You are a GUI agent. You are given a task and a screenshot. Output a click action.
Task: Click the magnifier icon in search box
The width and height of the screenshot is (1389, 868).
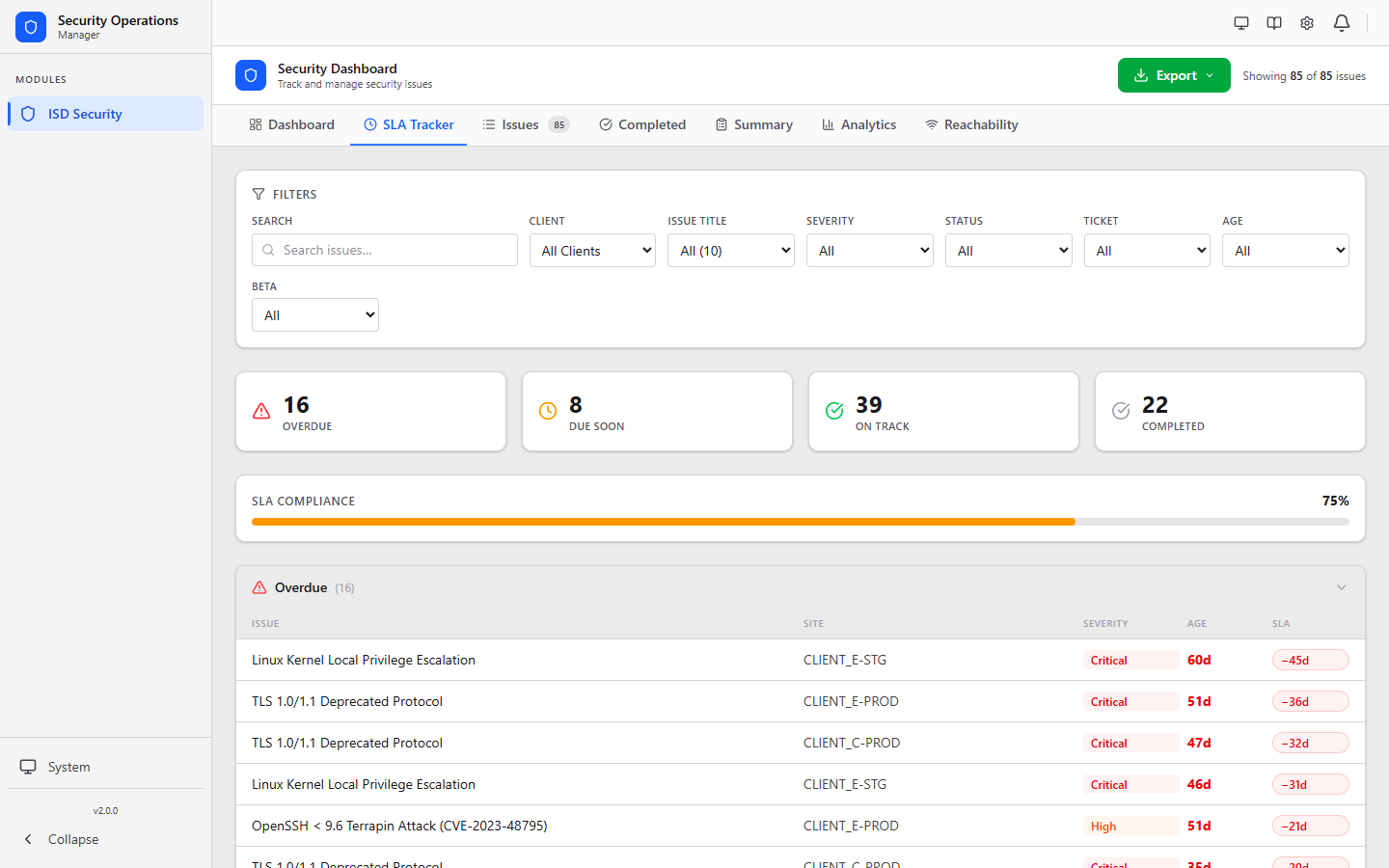coord(268,250)
